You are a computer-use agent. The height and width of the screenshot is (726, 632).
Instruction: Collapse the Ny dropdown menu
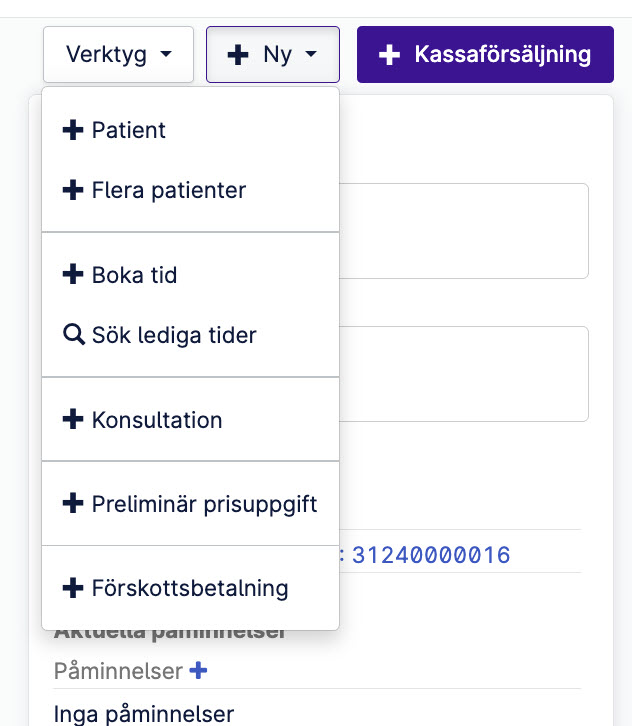pyautogui.click(x=273, y=54)
